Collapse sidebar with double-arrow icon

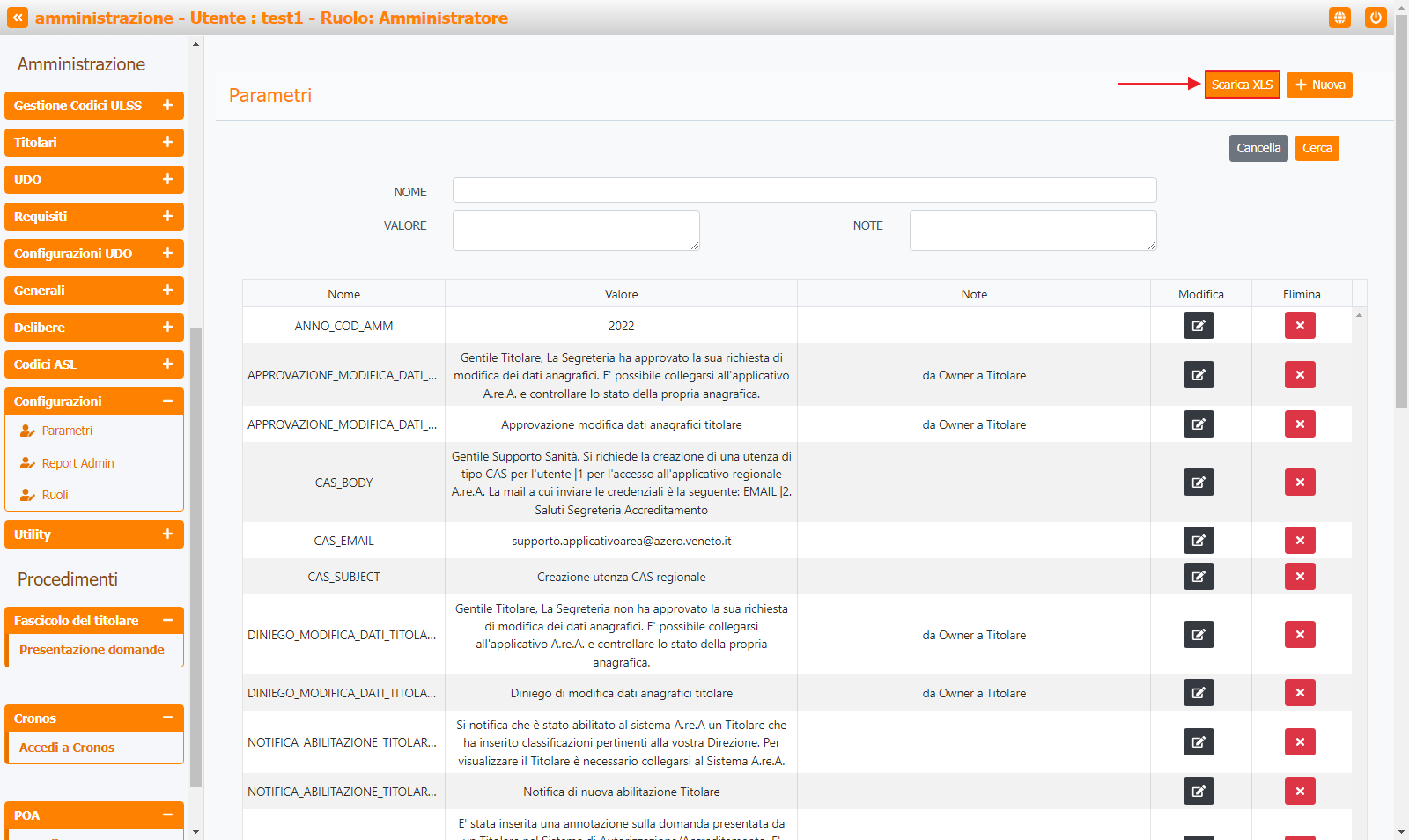pyautogui.click(x=18, y=18)
